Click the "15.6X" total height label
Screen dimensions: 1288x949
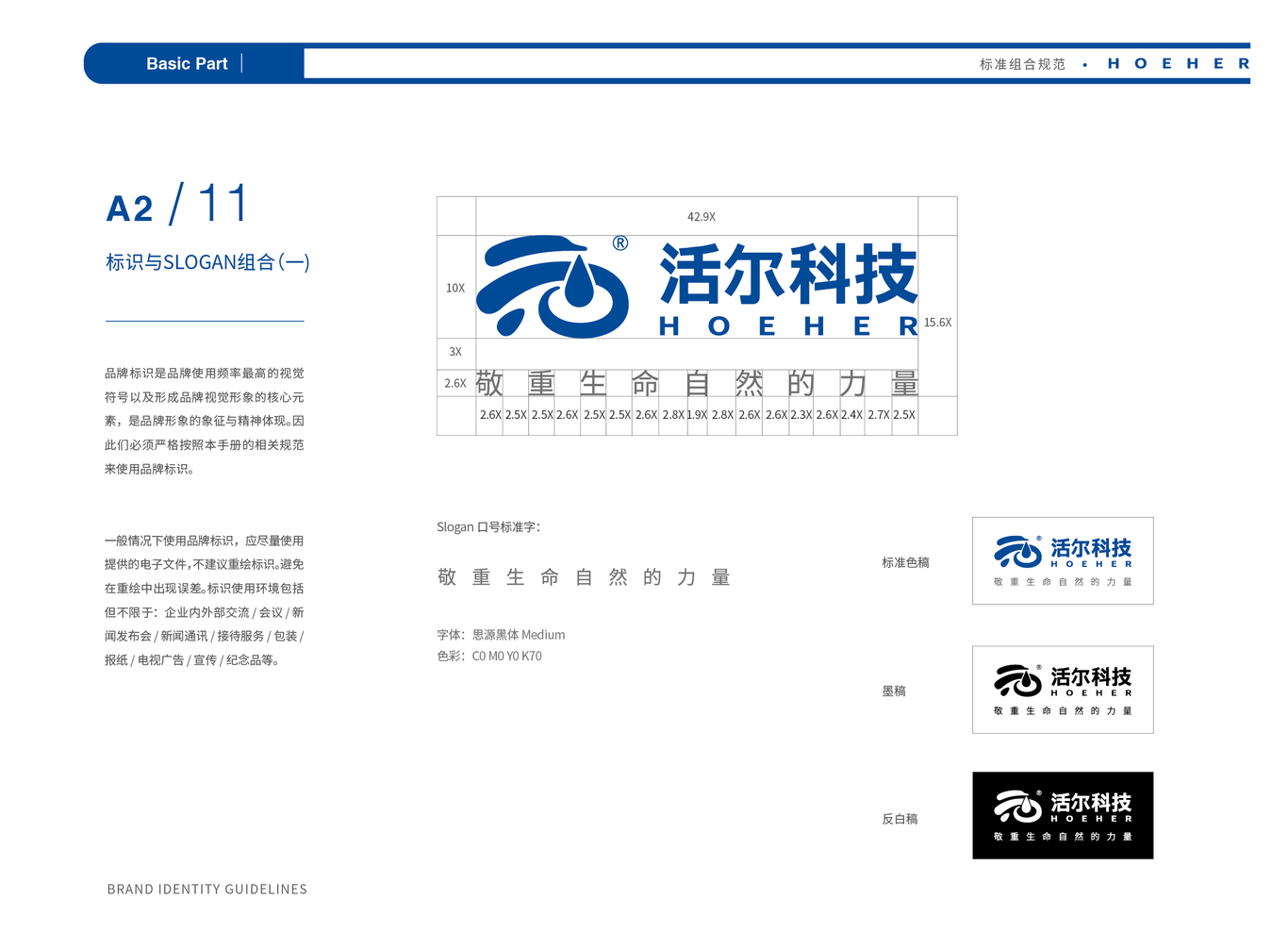pyautogui.click(x=937, y=323)
